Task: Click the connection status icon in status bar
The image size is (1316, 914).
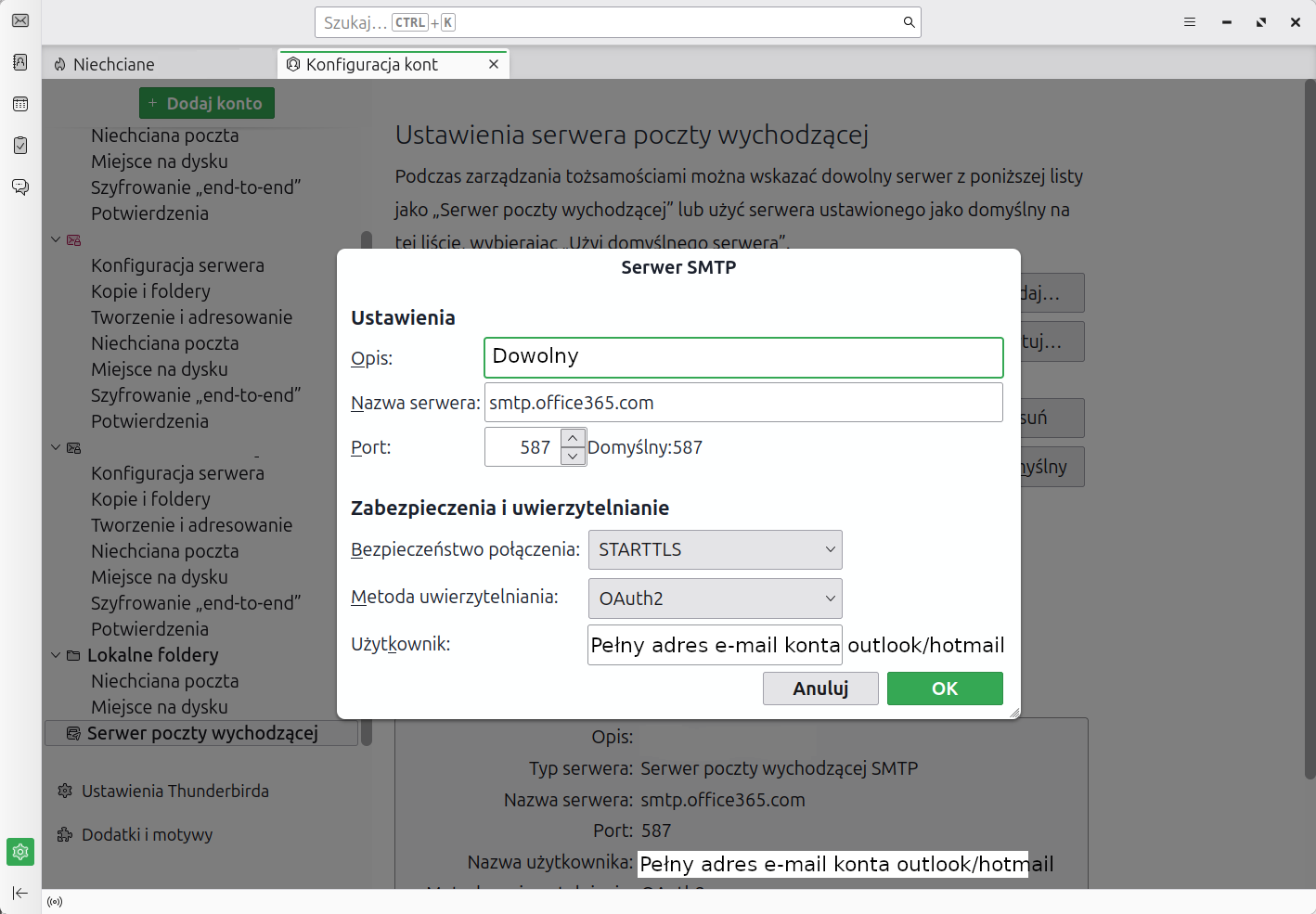Action: pyautogui.click(x=55, y=902)
